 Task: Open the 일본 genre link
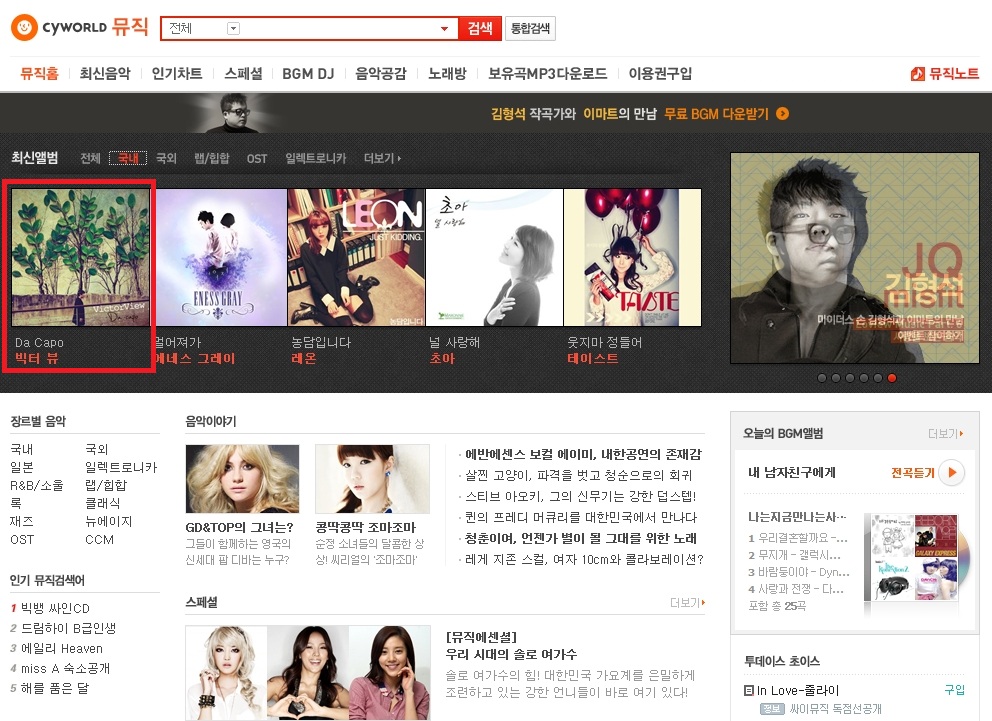tap(22, 467)
